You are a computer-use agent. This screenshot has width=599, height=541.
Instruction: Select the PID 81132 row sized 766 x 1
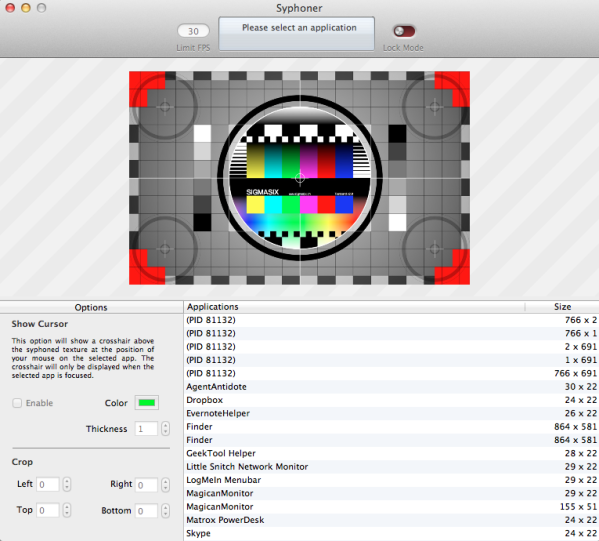(x=391, y=334)
